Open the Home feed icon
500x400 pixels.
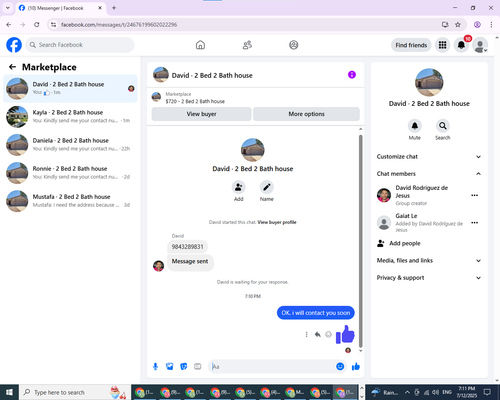(x=200, y=45)
